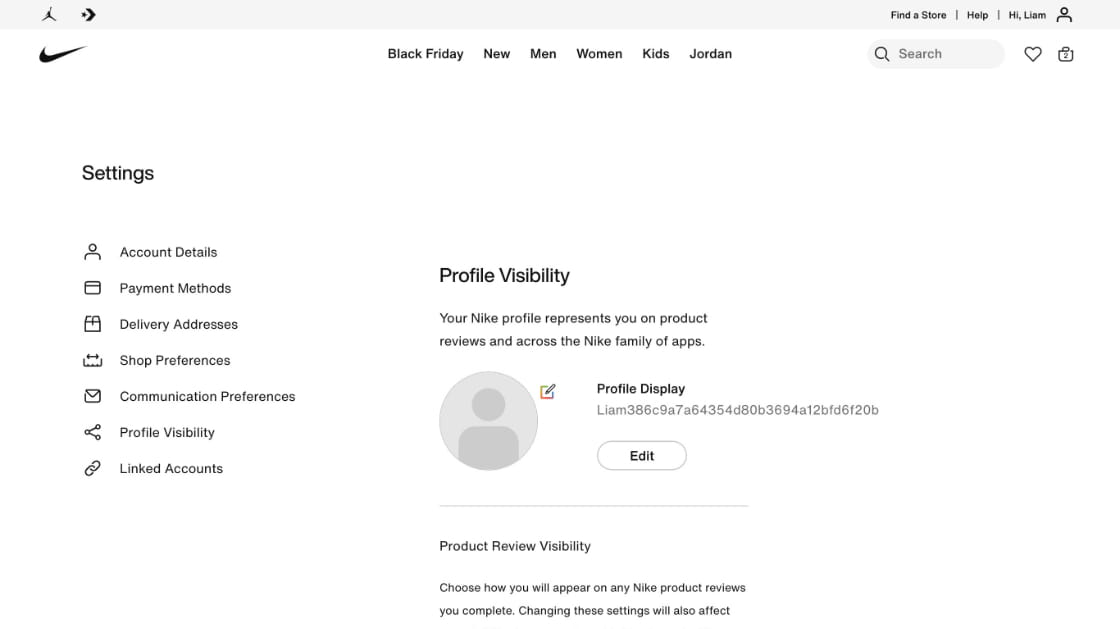
Task: Click the pencil icon to edit profile photo
Action: pos(548,391)
